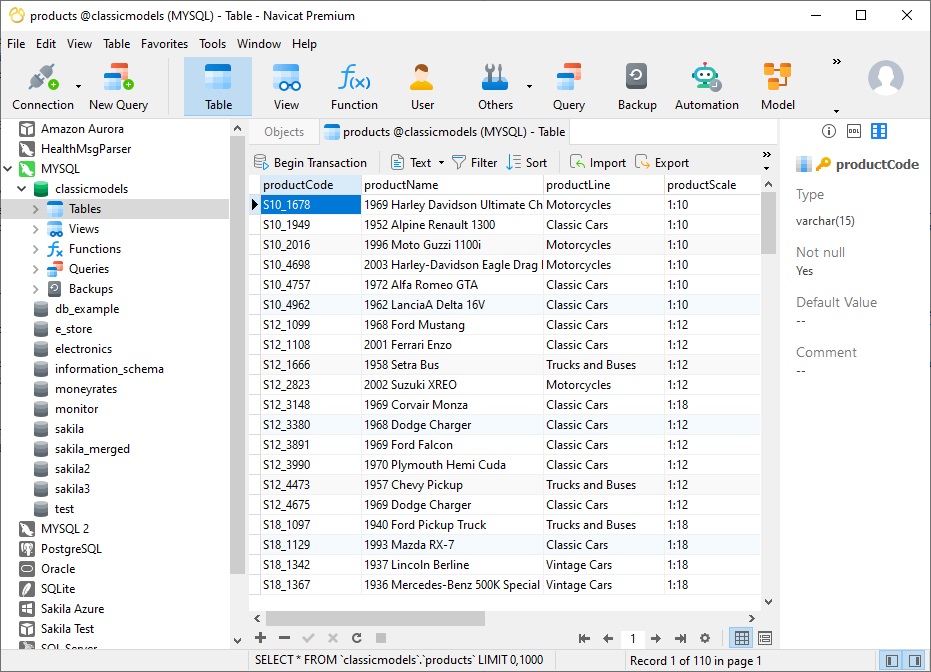Click the Begin Transaction button

point(310,163)
